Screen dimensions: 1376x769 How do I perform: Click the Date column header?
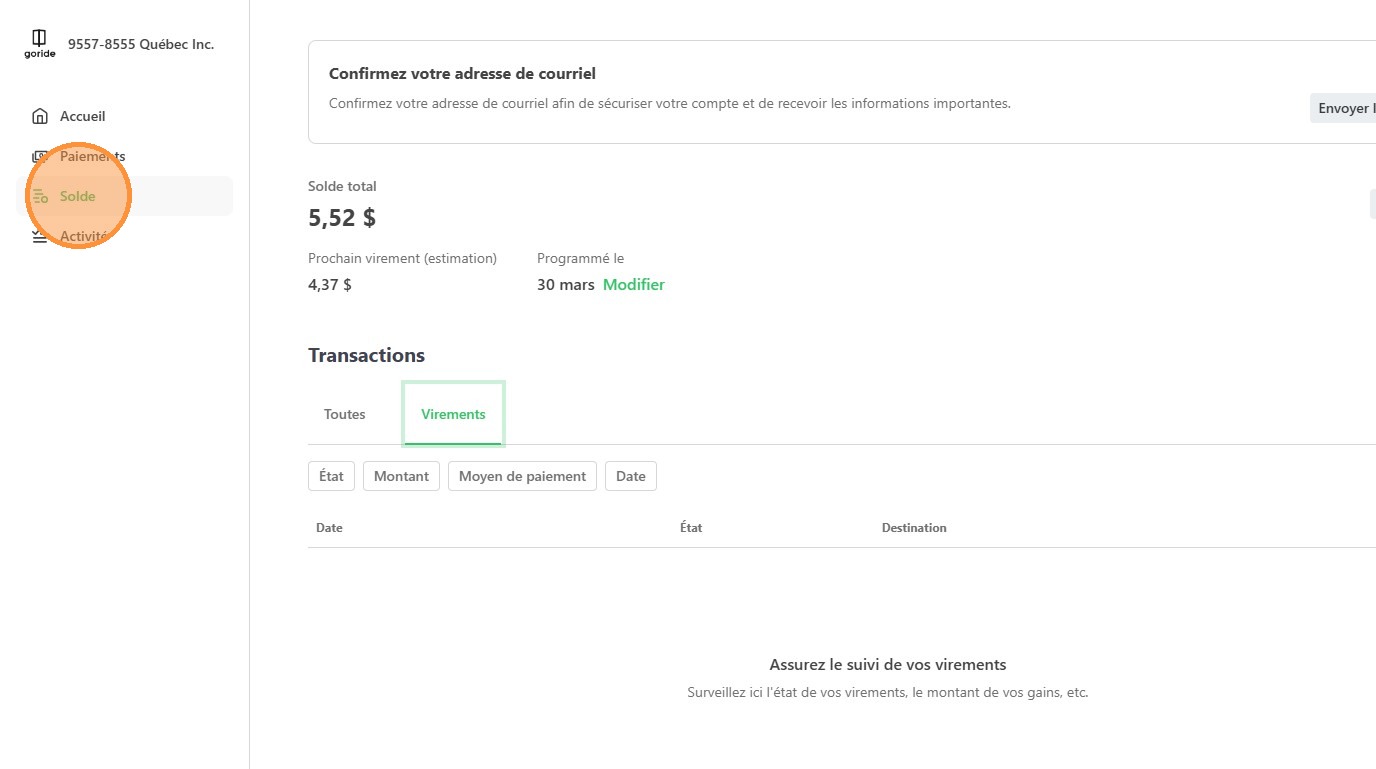click(329, 528)
